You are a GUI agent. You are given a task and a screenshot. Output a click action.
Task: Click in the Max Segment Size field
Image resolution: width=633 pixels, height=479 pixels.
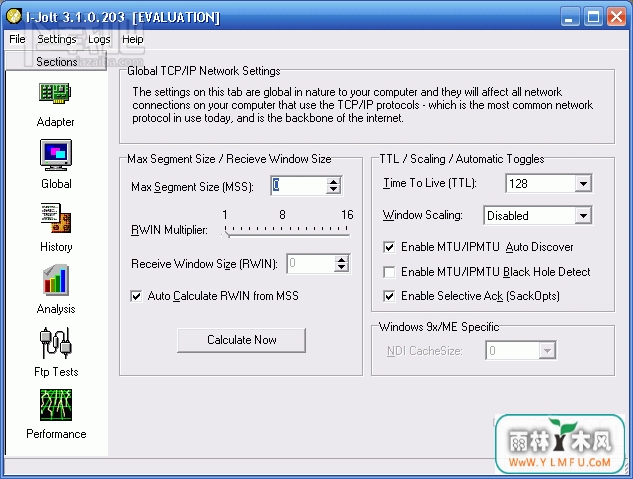pyautogui.click(x=299, y=186)
